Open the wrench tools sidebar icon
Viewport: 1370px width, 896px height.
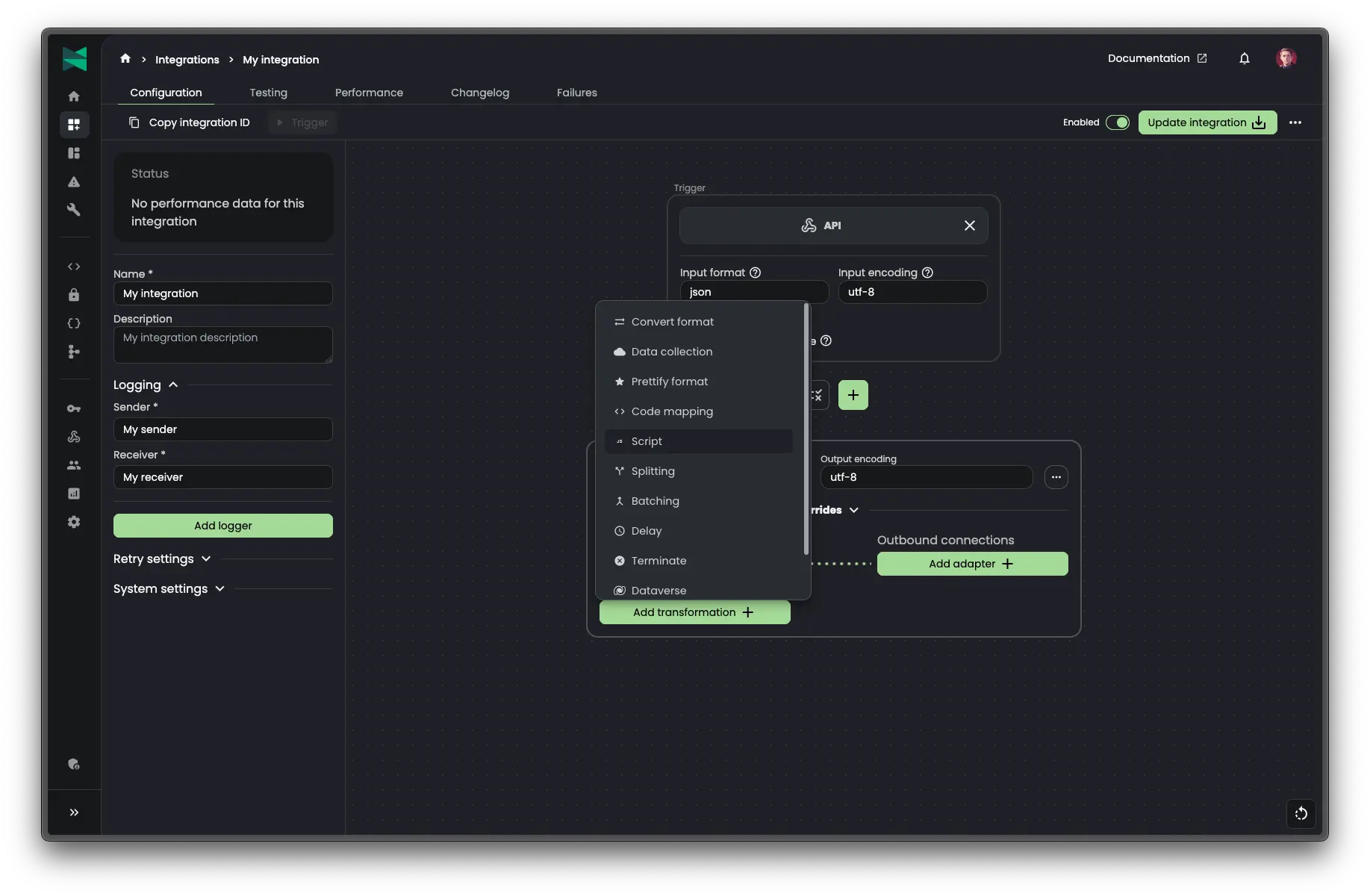(x=74, y=210)
